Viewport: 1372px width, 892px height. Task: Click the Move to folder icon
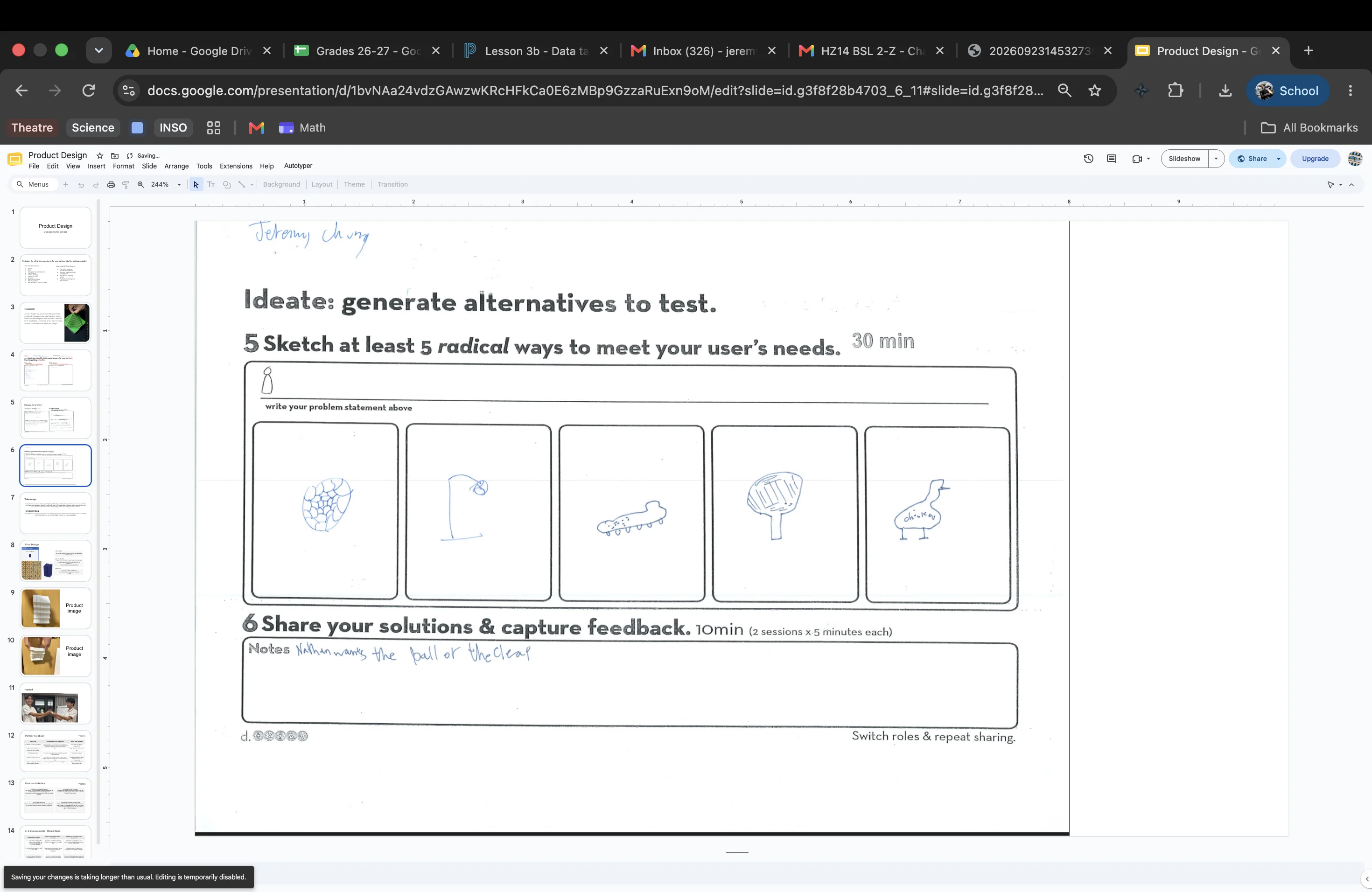[x=115, y=155]
